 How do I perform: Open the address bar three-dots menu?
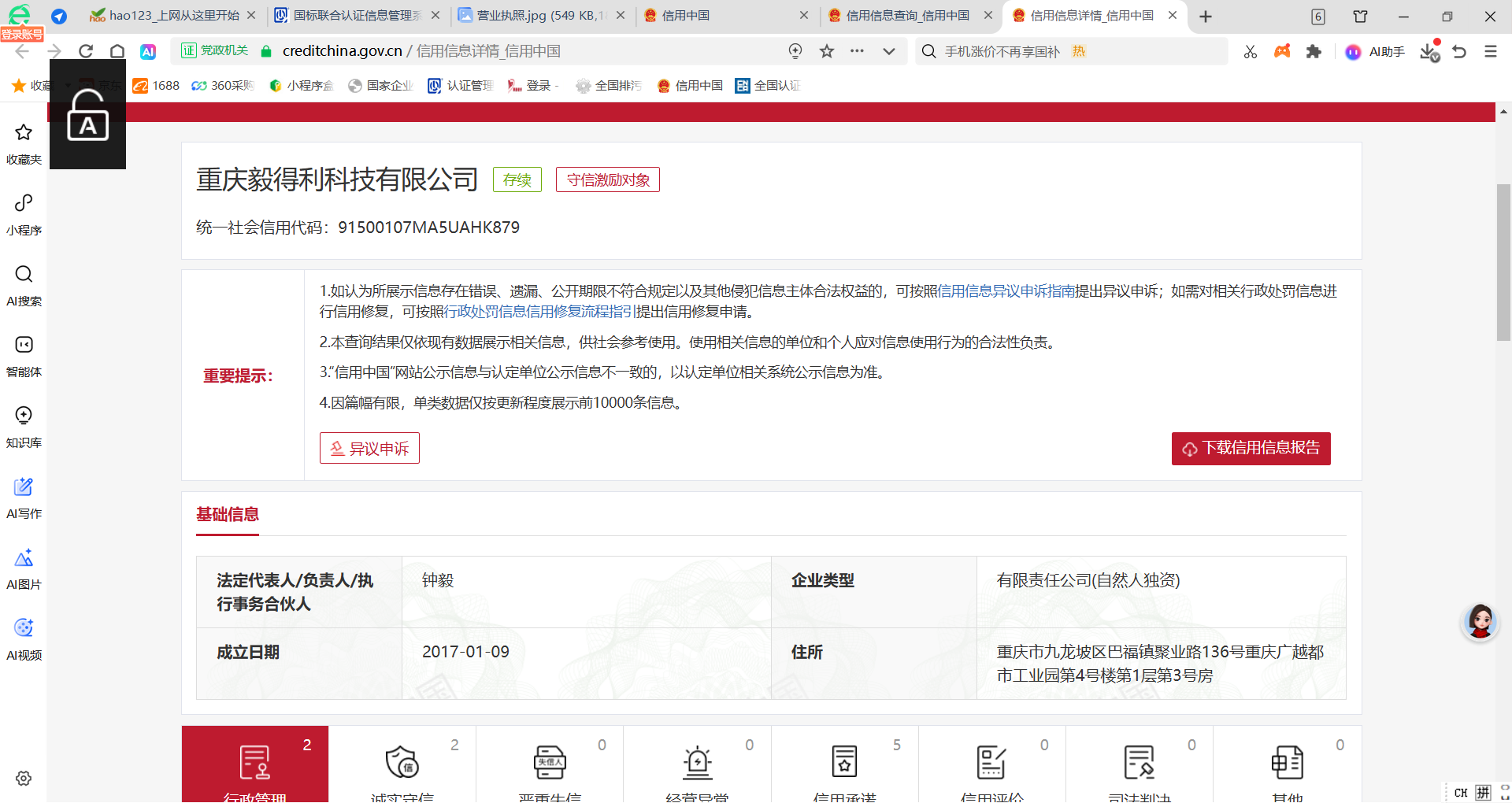857,51
